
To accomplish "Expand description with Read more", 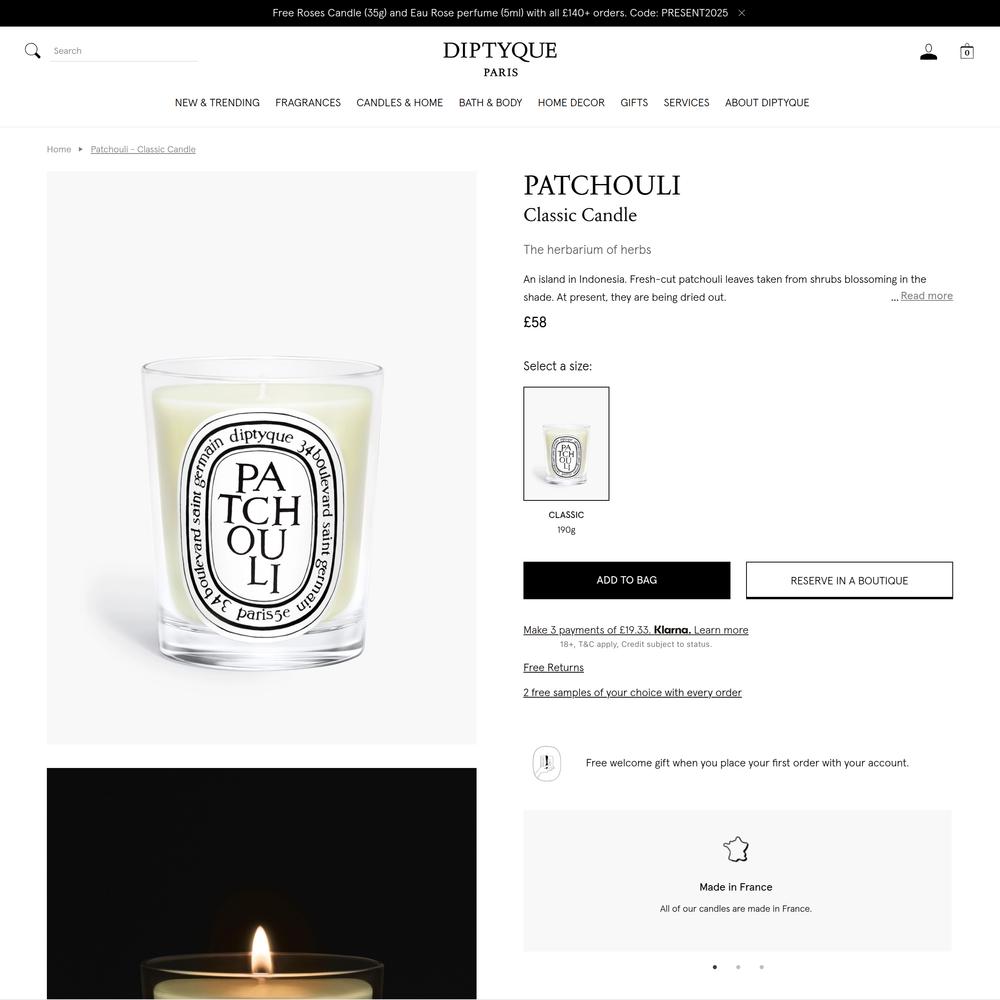I will pyautogui.click(x=926, y=296).
